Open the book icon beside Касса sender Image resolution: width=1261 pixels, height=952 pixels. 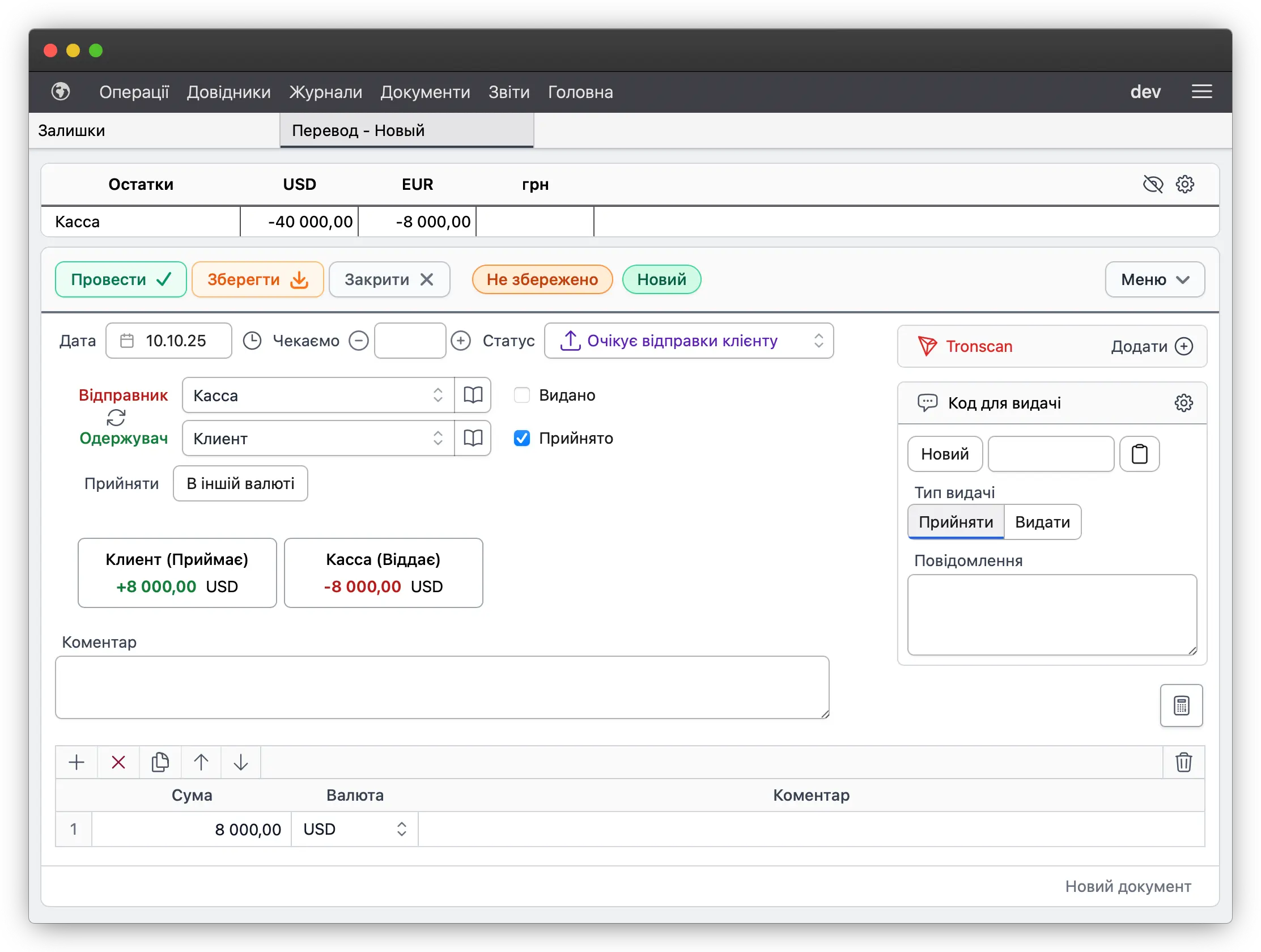click(473, 395)
